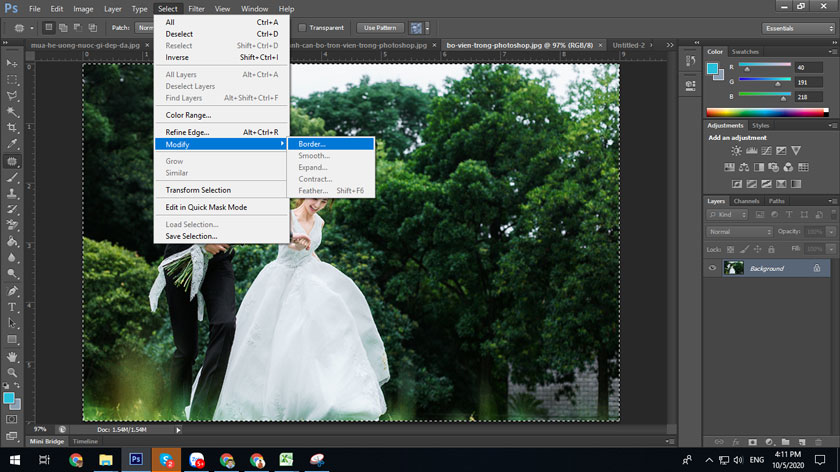840x472 pixels.
Task: Select the Pen tool
Action: point(12,291)
